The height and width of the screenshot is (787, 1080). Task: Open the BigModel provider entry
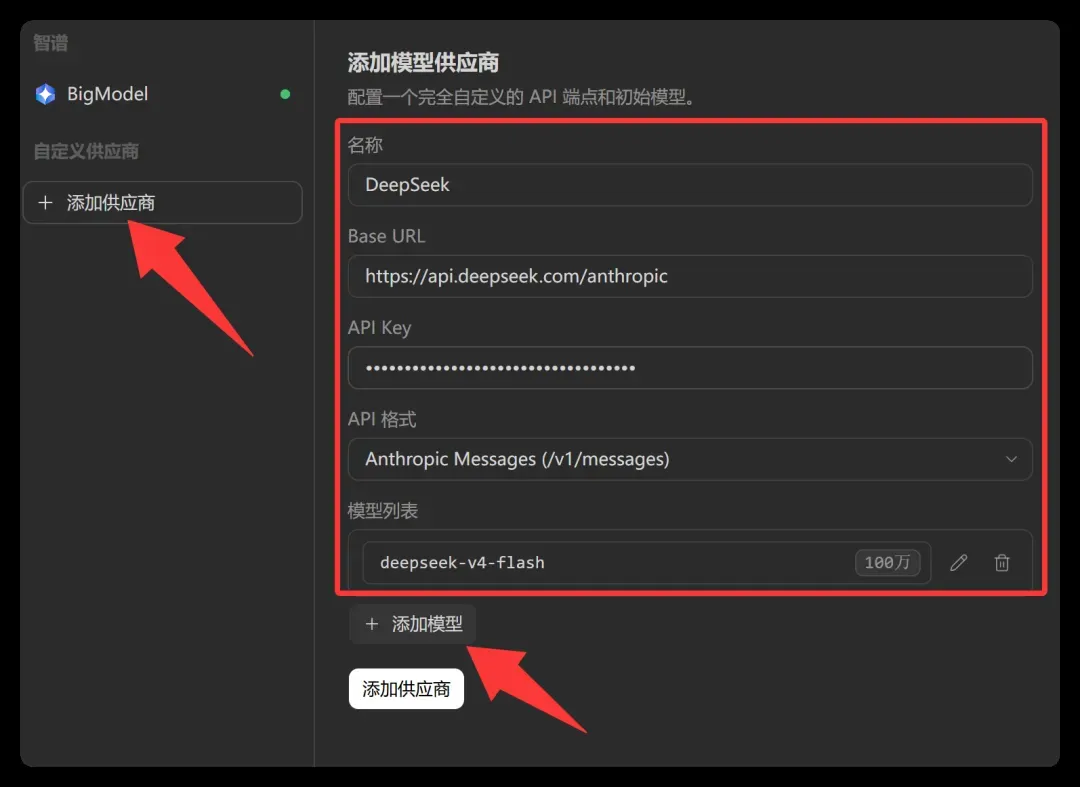coord(163,94)
